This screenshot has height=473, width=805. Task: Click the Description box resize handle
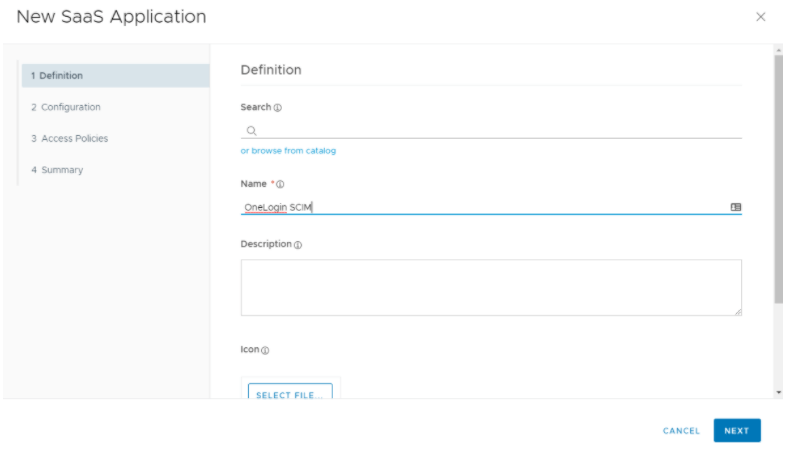(738, 312)
